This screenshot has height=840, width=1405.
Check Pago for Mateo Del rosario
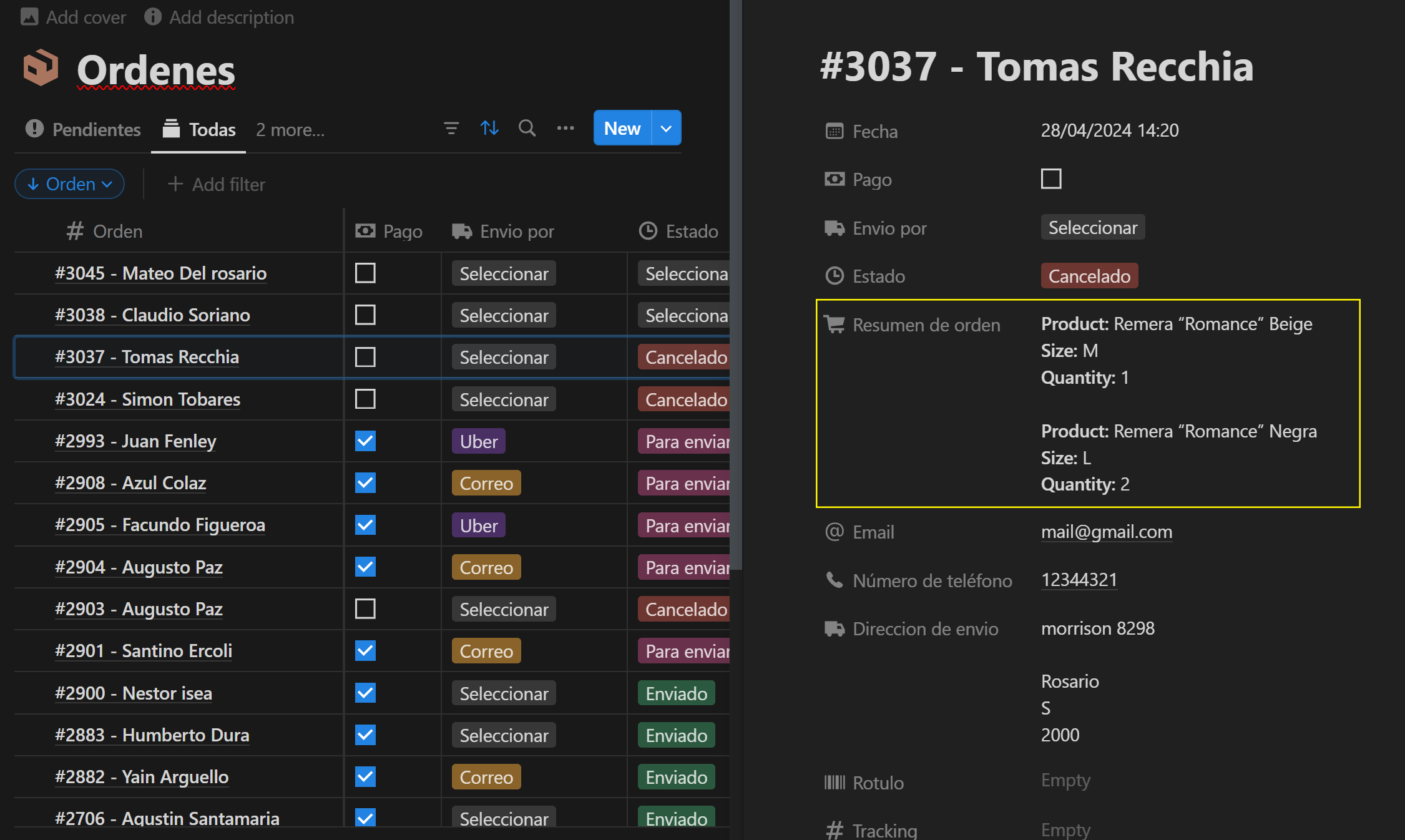point(365,273)
